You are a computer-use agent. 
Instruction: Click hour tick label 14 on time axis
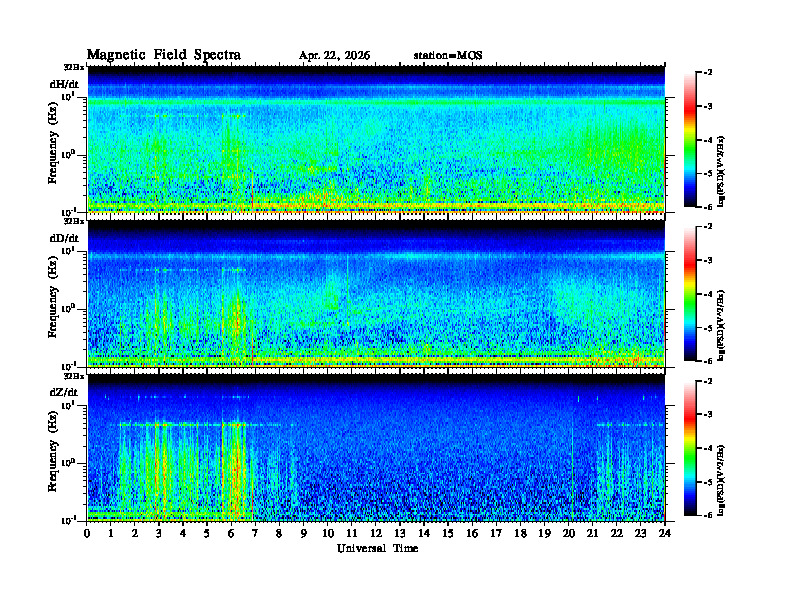[x=424, y=533]
